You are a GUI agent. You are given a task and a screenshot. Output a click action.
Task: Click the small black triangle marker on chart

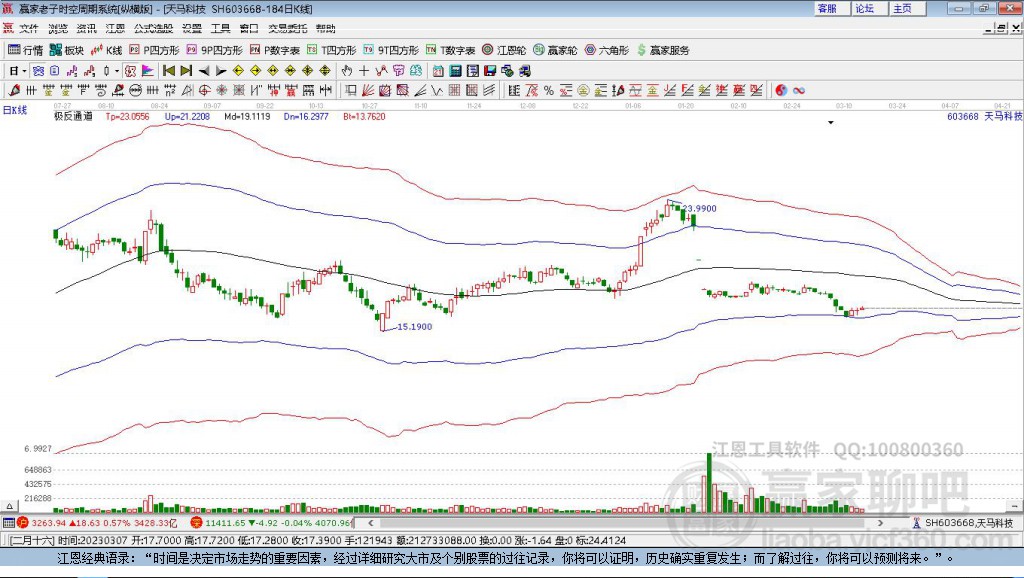[831, 122]
